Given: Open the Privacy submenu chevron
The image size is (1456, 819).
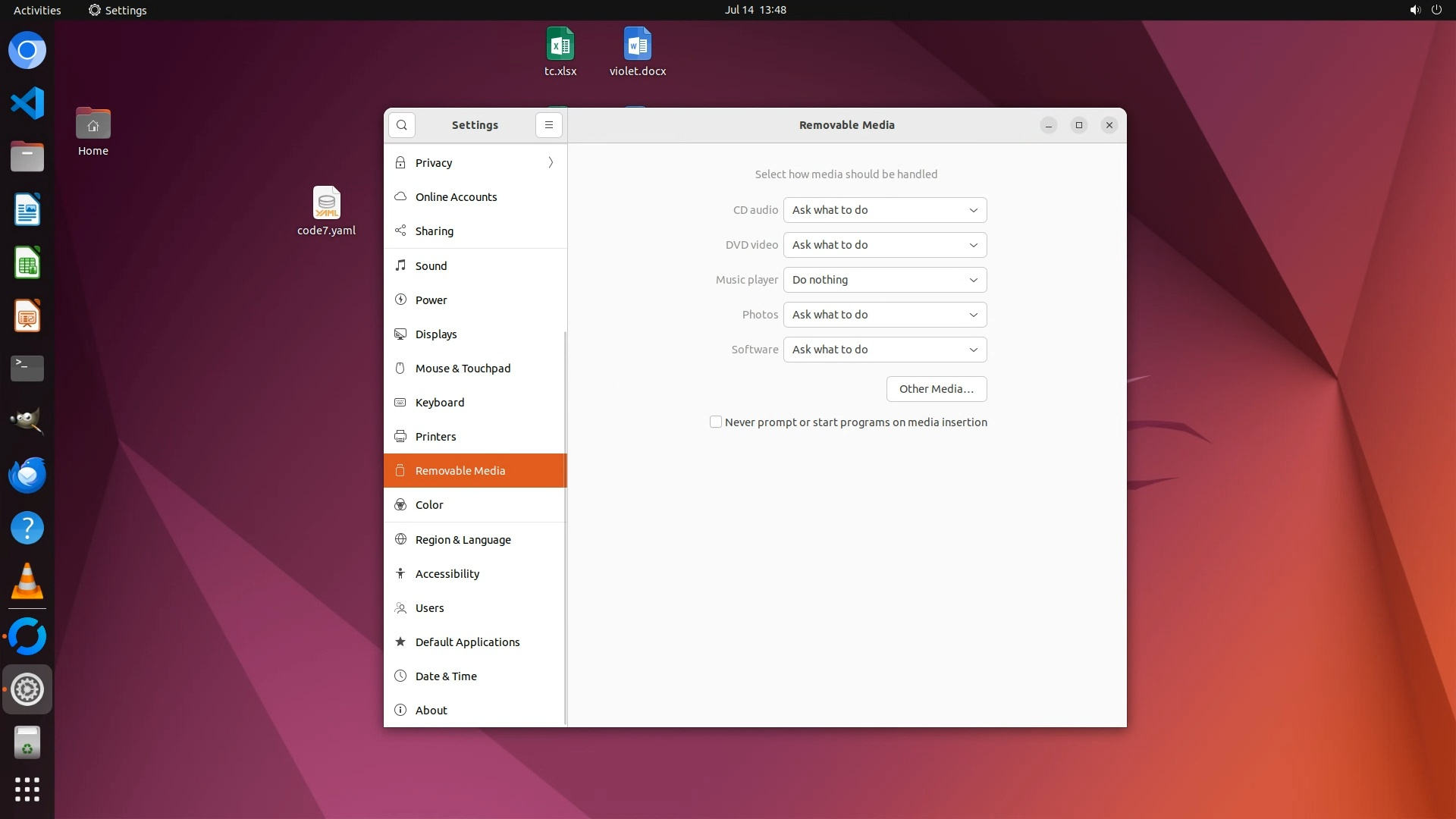Looking at the screenshot, I should [551, 163].
